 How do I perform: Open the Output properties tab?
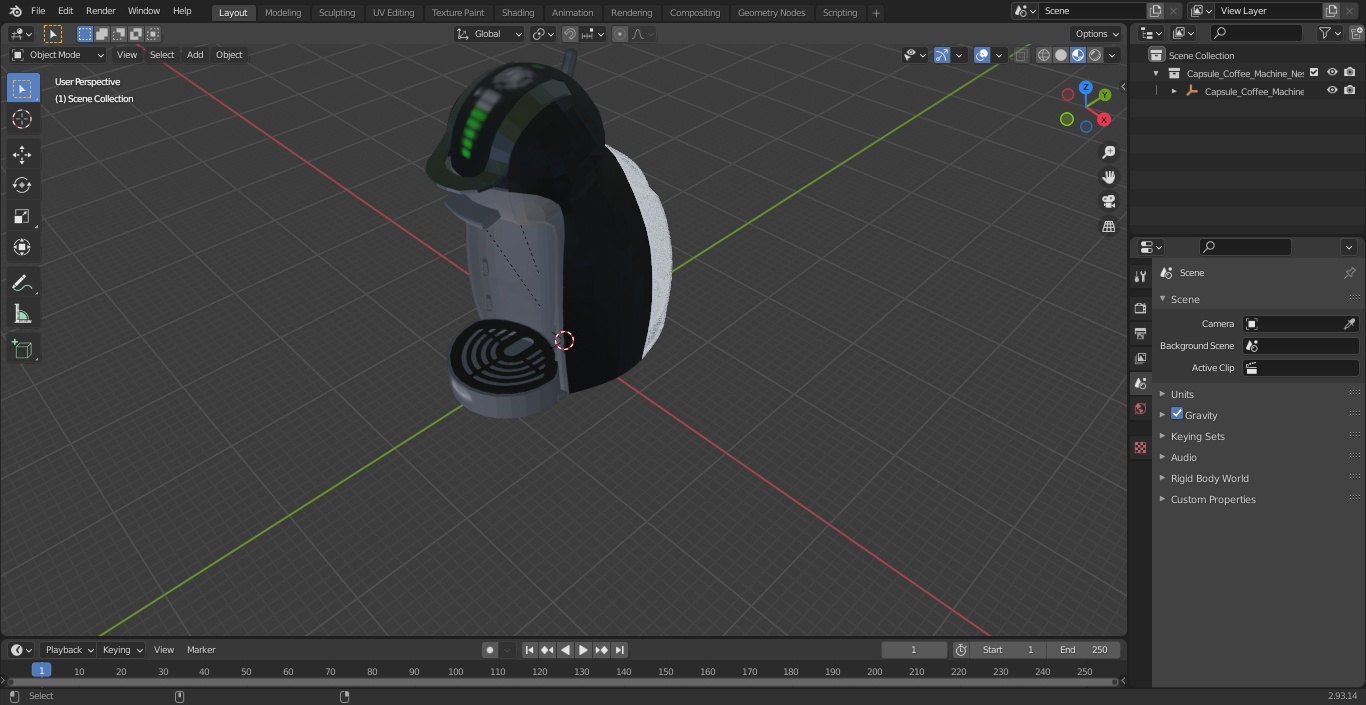(x=1140, y=333)
